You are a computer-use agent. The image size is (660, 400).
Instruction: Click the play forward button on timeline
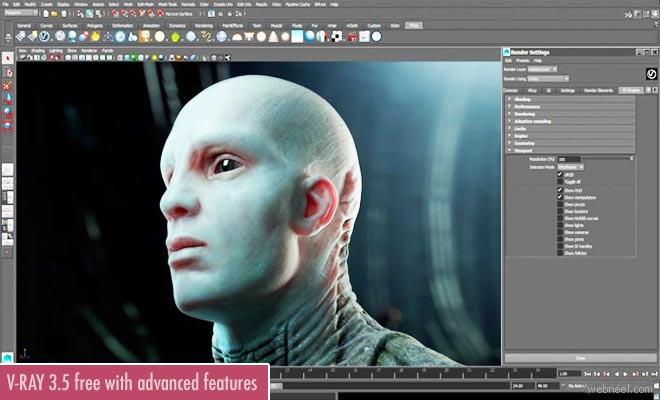pyautogui.click(x=625, y=374)
